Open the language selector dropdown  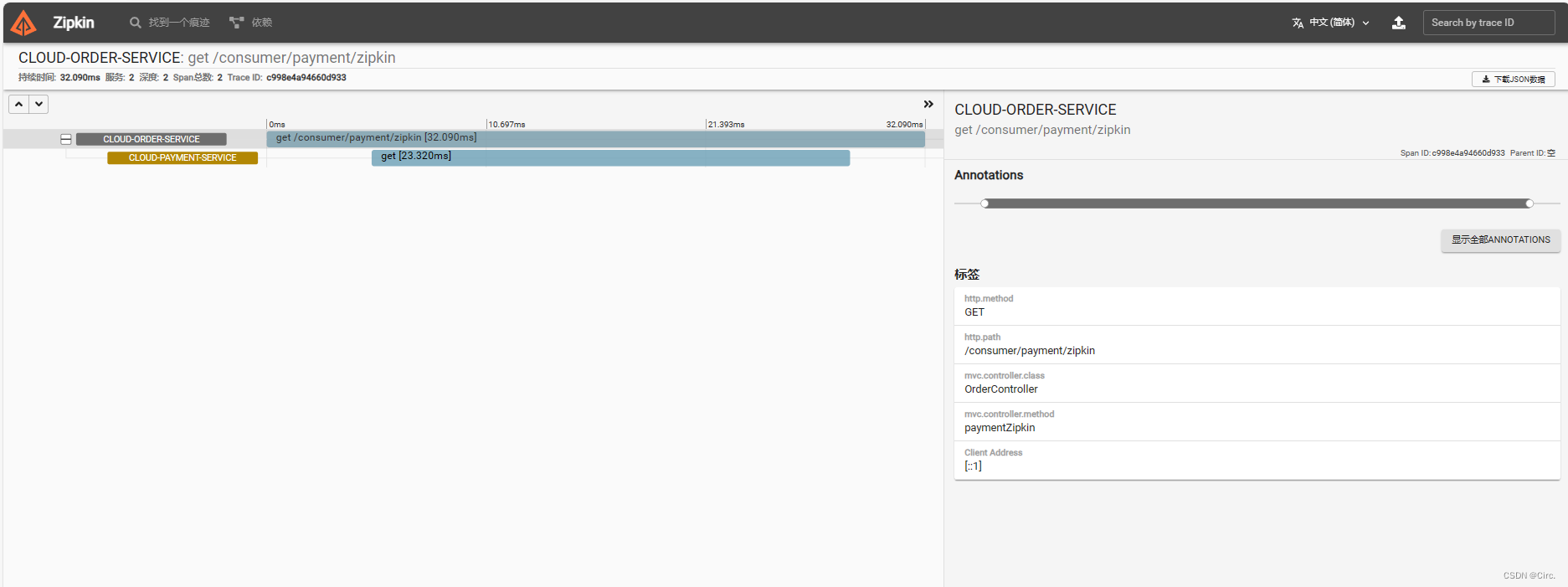pos(1330,23)
